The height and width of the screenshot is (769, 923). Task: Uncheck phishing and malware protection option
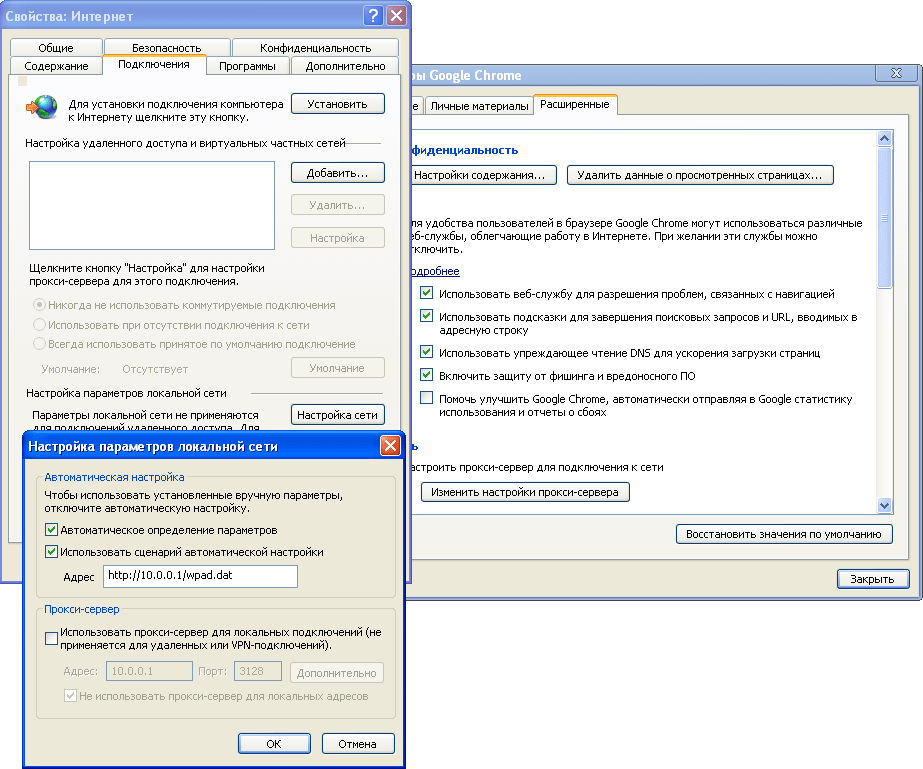(x=427, y=376)
